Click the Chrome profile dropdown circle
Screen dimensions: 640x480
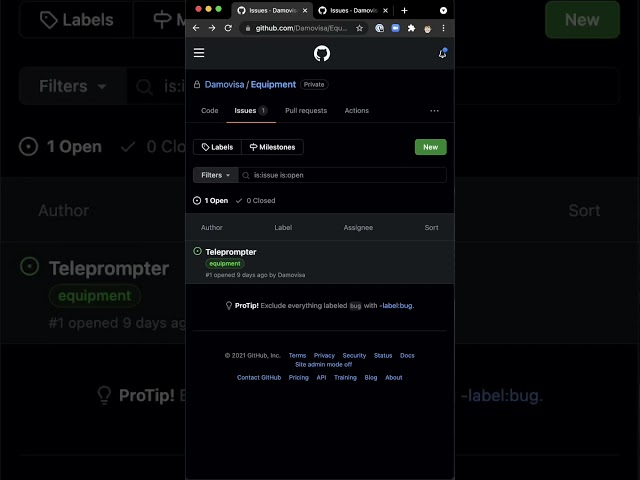coord(443,11)
